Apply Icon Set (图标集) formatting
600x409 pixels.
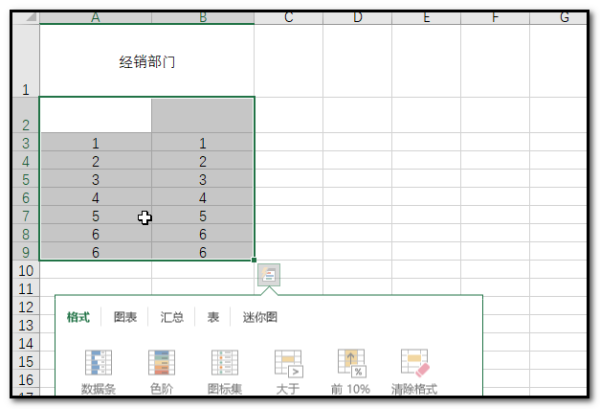pyautogui.click(x=225, y=372)
